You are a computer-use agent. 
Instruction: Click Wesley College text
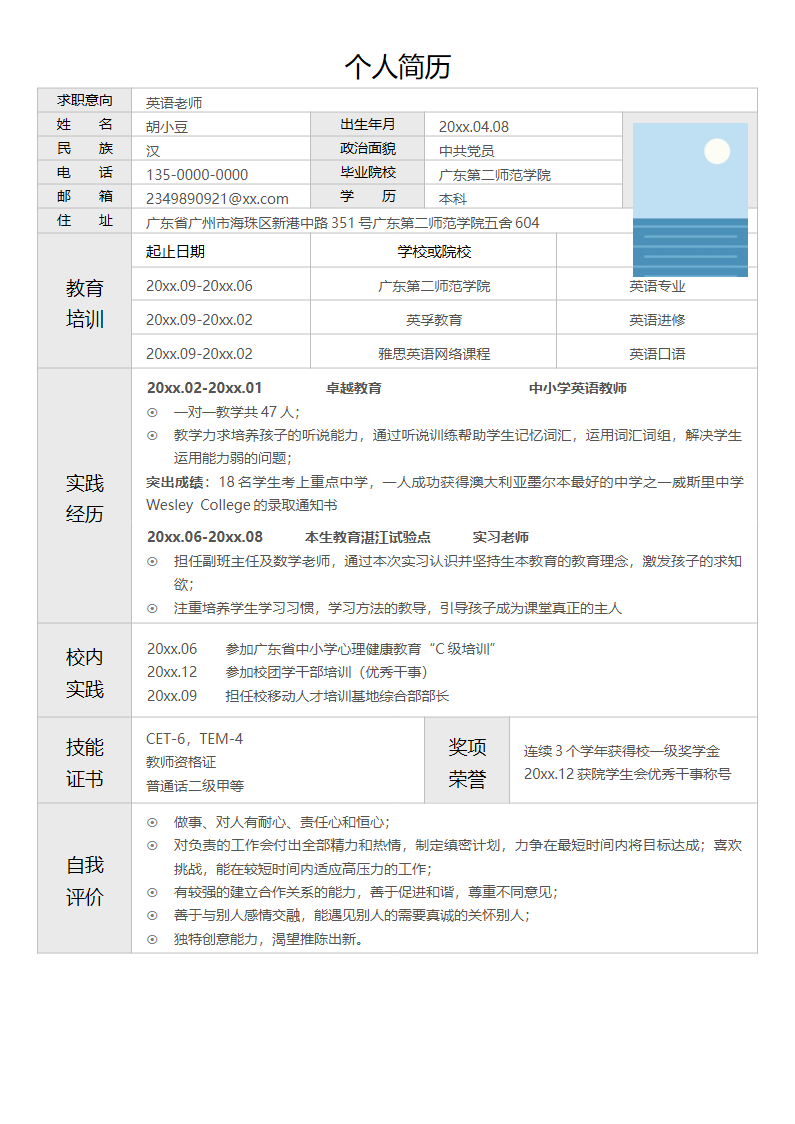click(198, 505)
